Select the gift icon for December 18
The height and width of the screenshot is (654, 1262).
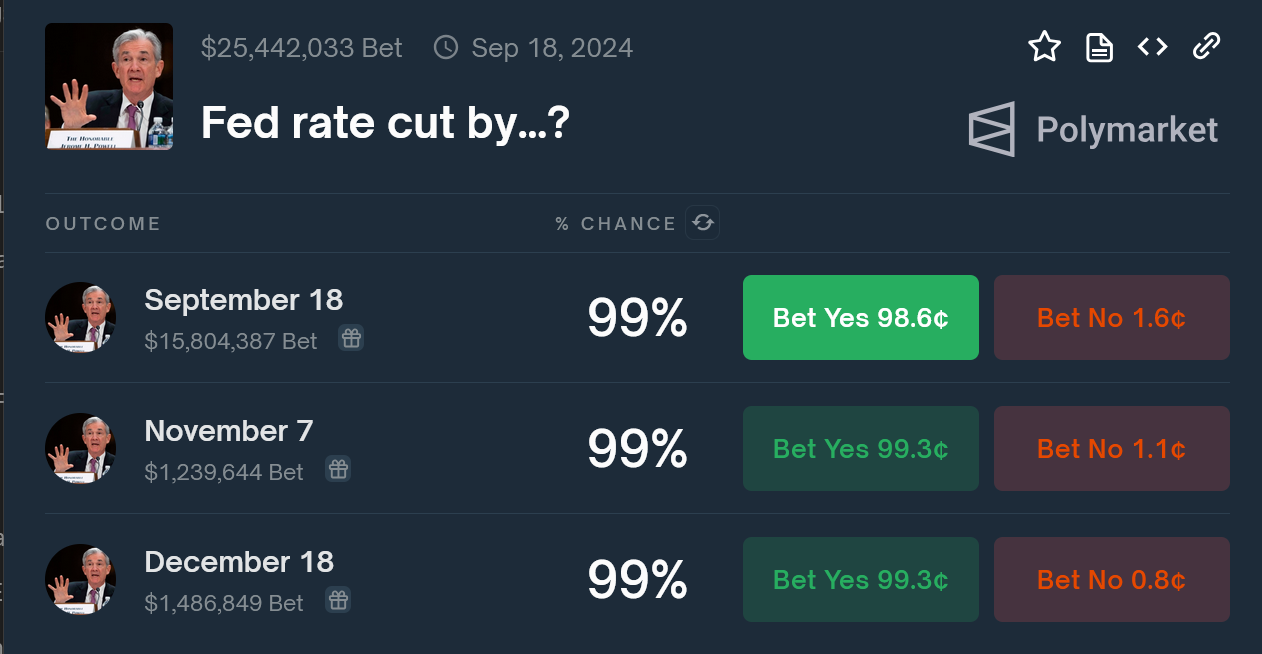(x=338, y=599)
